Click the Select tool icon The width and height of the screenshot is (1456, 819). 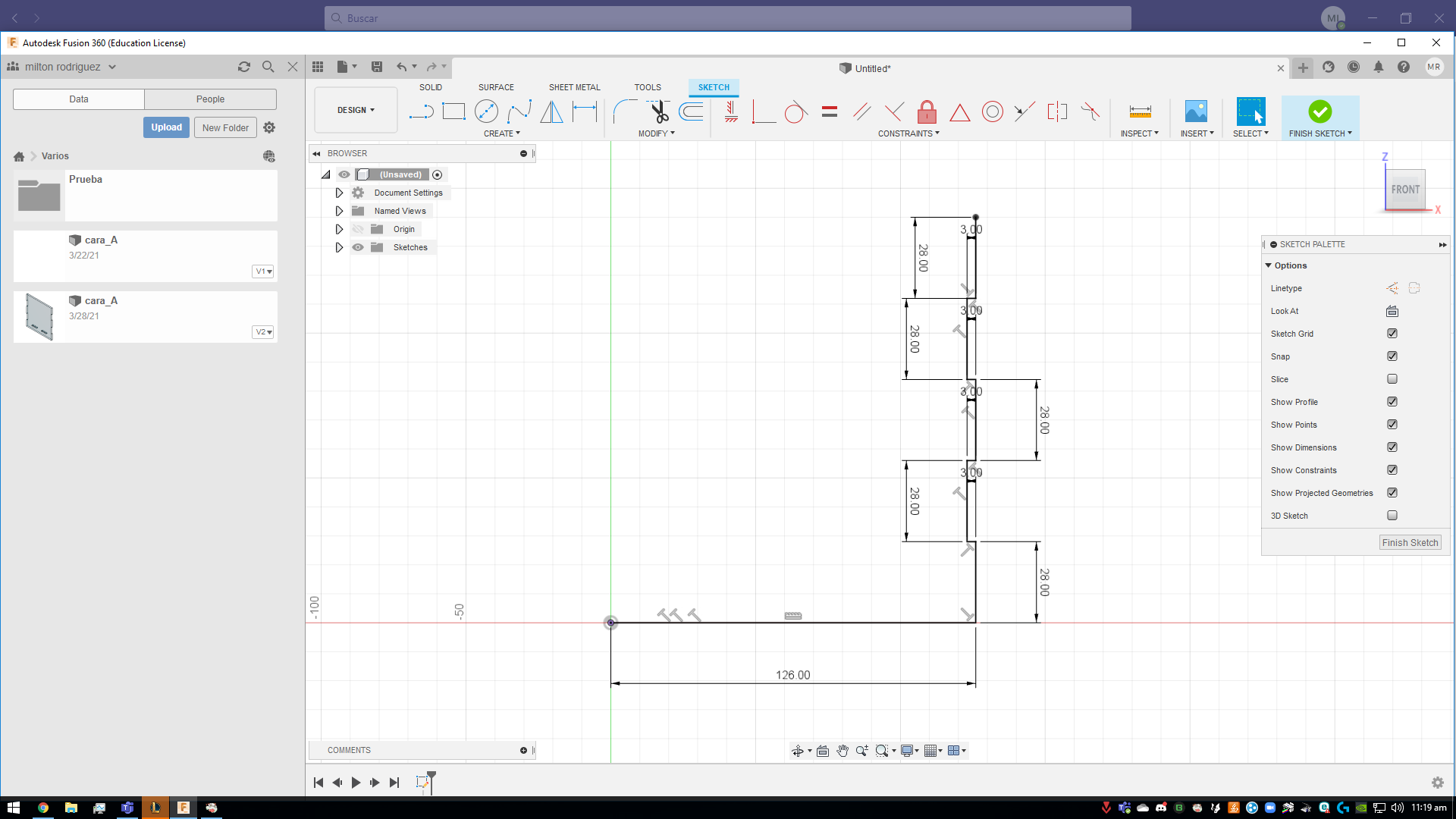(x=1250, y=112)
